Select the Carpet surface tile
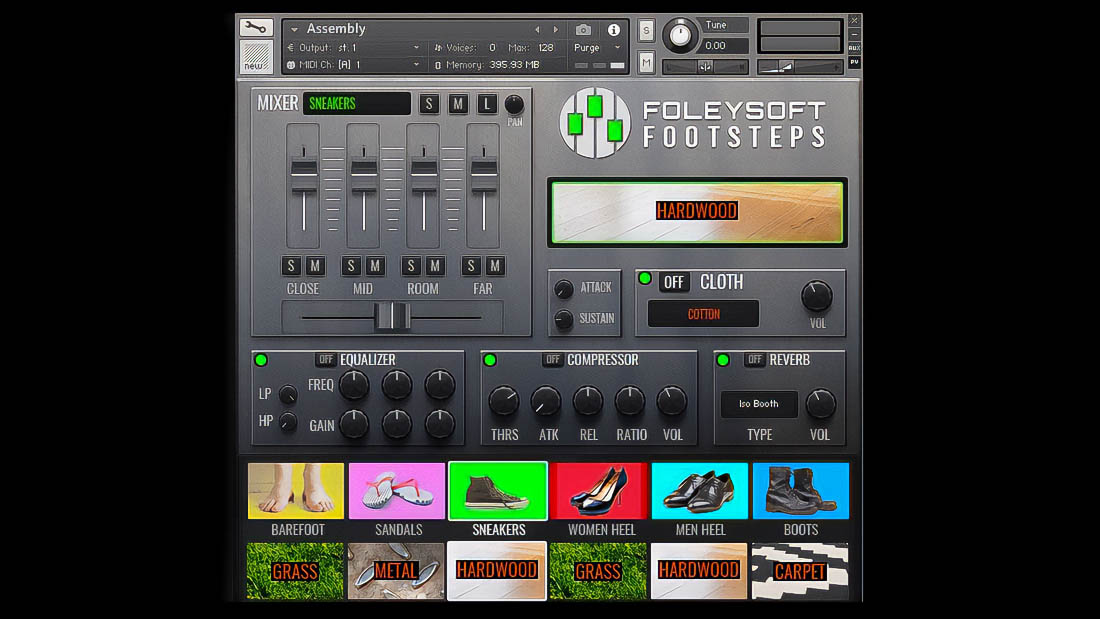The image size is (1100, 619). [x=800, y=571]
